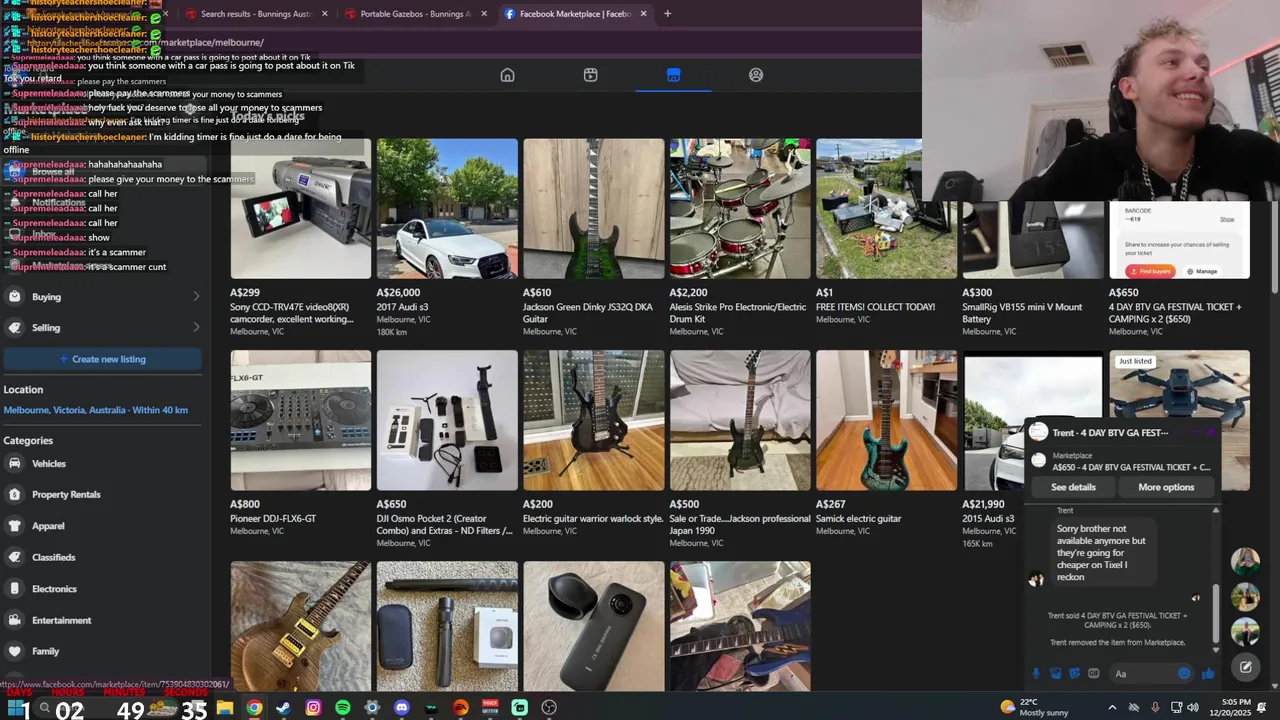The image size is (1280, 720).
Task: Click See details in chat popup
Action: (x=1073, y=487)
